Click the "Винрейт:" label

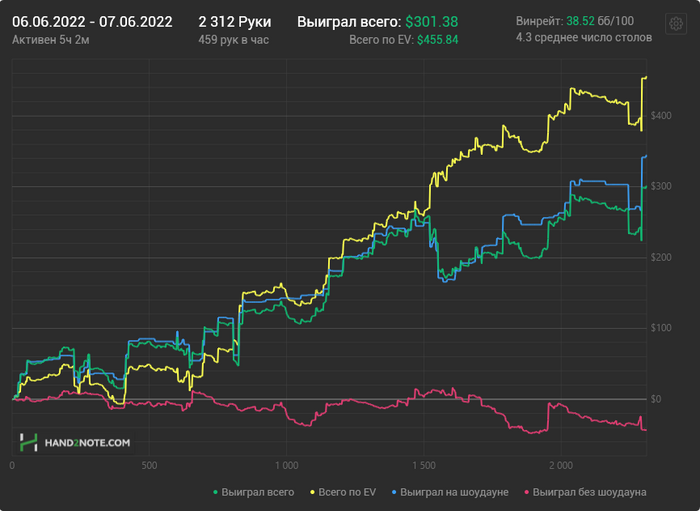(x=539, y=21)
